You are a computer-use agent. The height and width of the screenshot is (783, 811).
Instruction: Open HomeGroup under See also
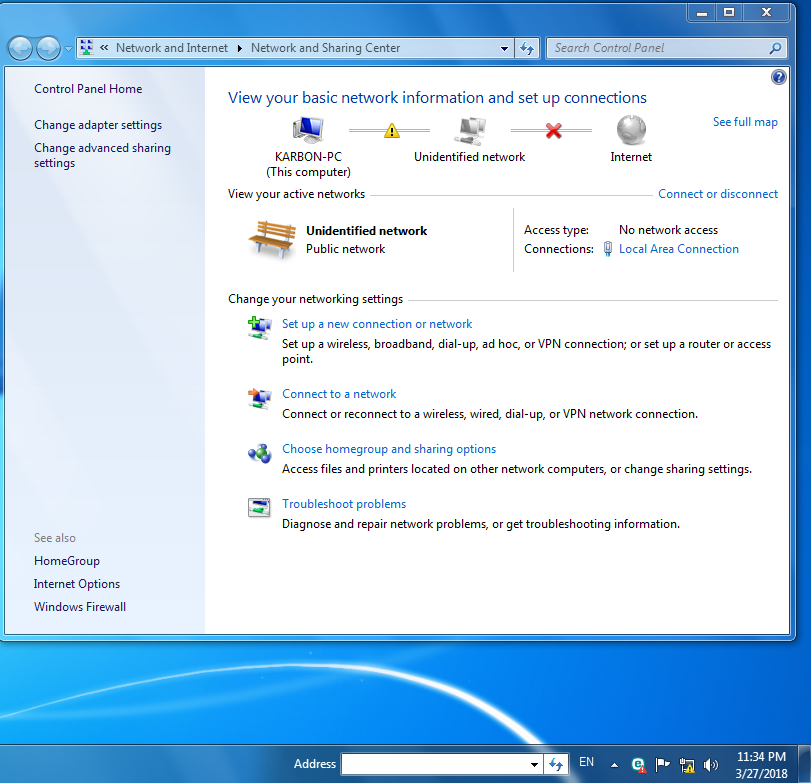pyautogui.click(x=67, y=561)
